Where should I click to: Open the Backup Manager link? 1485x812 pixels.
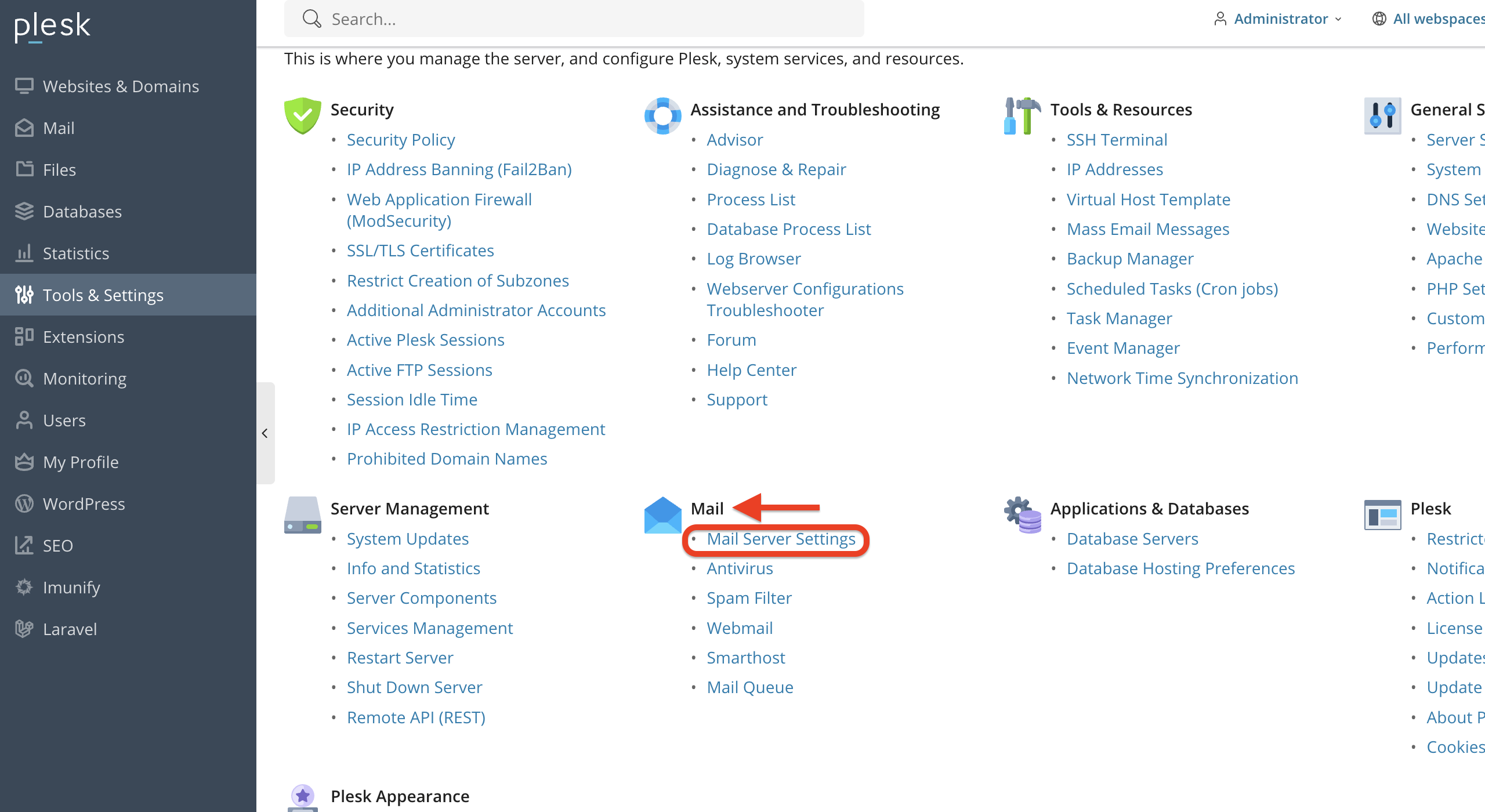(x=1130, y=259)
